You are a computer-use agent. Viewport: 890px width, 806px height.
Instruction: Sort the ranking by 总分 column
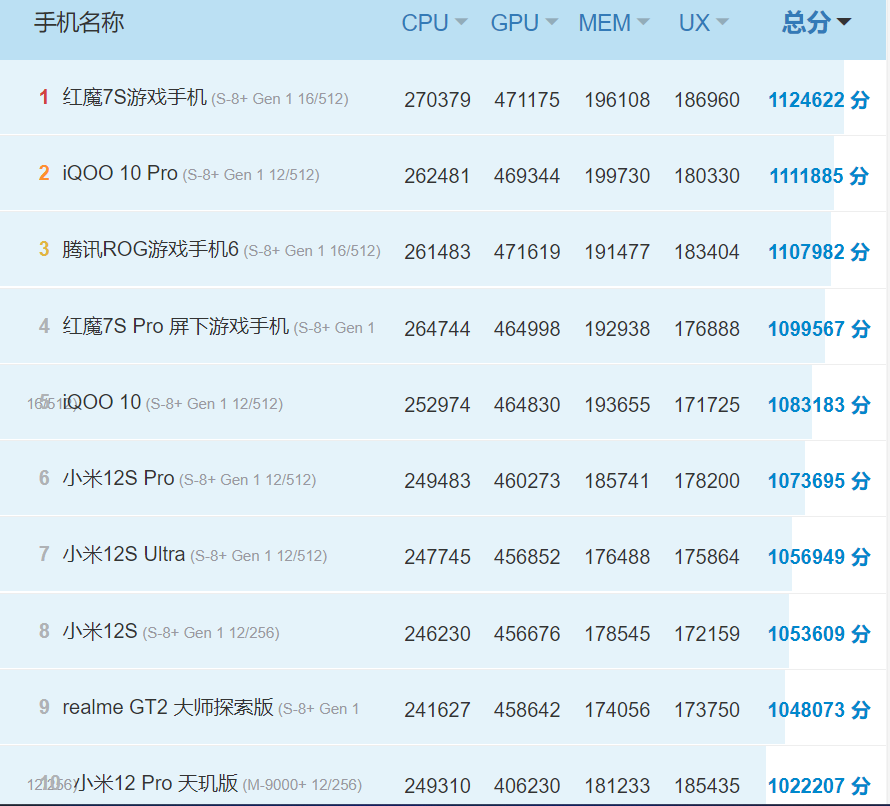pos(816,23)
